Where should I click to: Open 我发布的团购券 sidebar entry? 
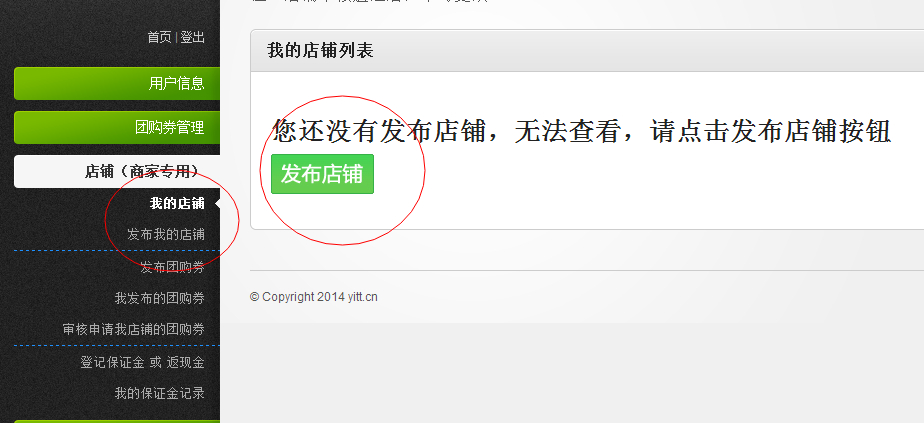point(160,298)
